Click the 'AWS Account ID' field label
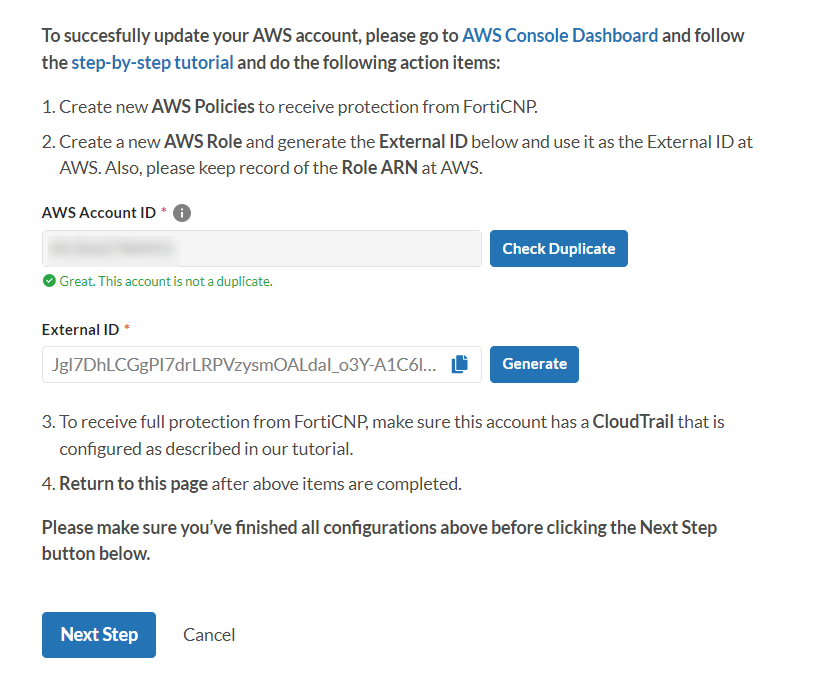Viewport: 823px width, 682px height. [x=99, y=213]
